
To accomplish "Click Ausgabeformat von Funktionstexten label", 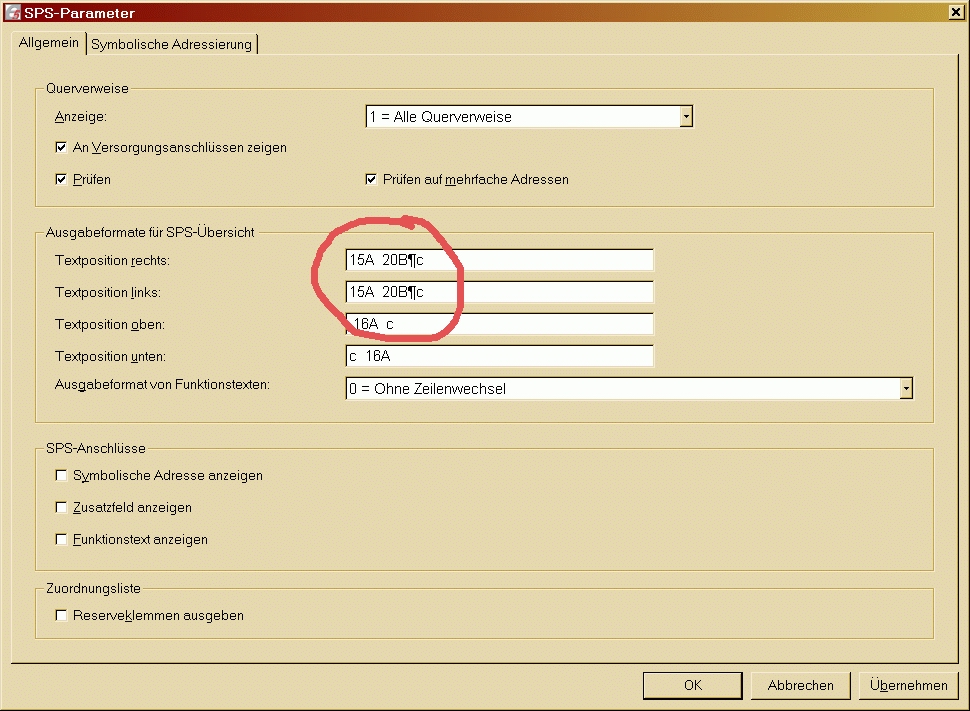I will (x=162, y=384).
